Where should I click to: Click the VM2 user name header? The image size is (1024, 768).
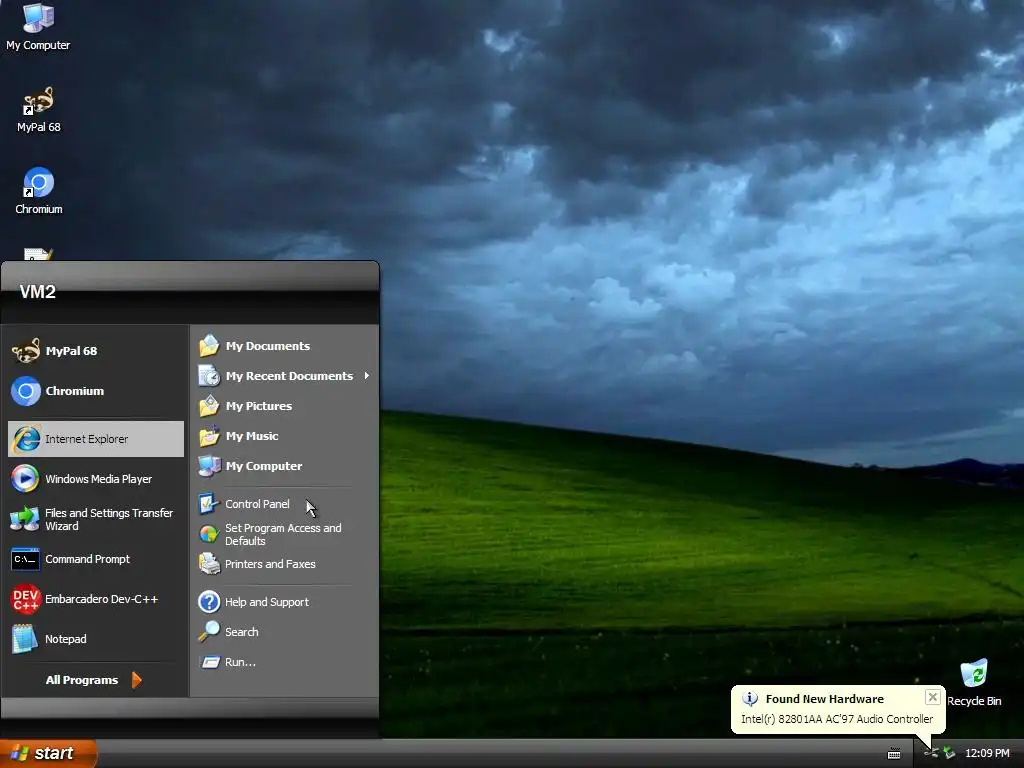(x=37, y=292)
